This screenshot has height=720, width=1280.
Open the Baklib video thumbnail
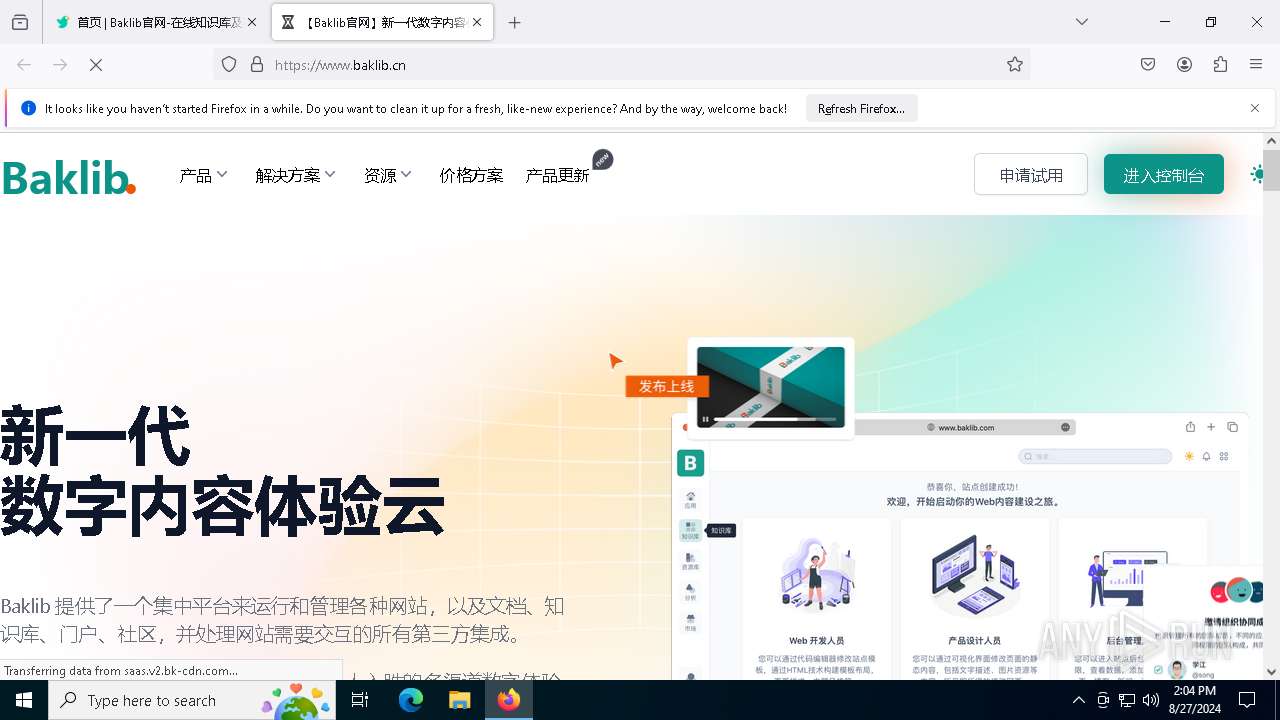(x=770, y=387)
